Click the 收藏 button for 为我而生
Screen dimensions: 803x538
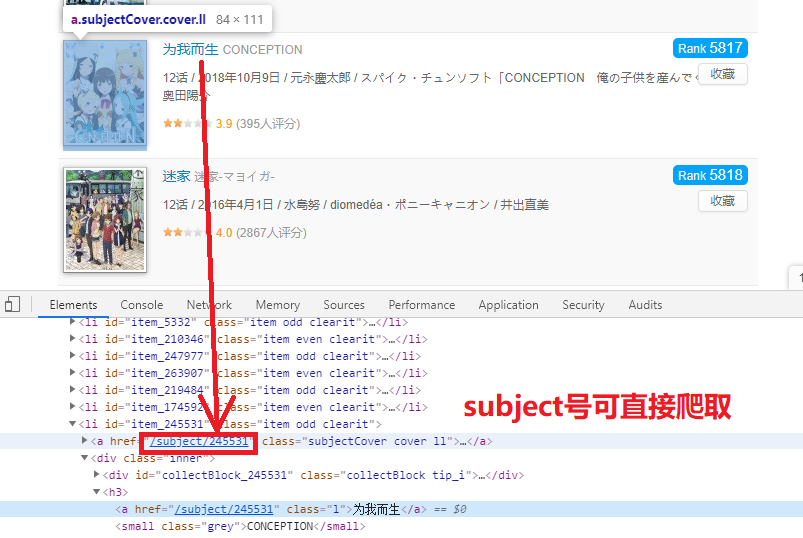pos(723,74)
